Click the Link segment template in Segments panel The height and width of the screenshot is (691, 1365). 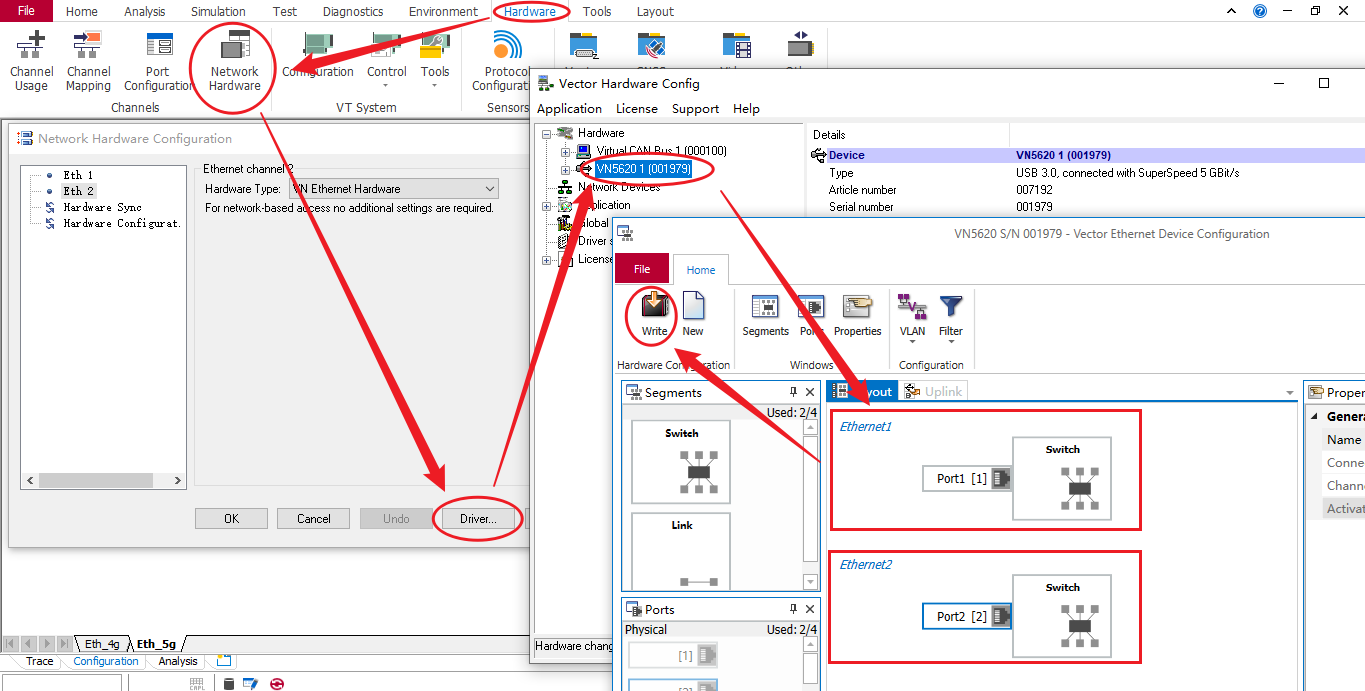[x=681, y=552]
